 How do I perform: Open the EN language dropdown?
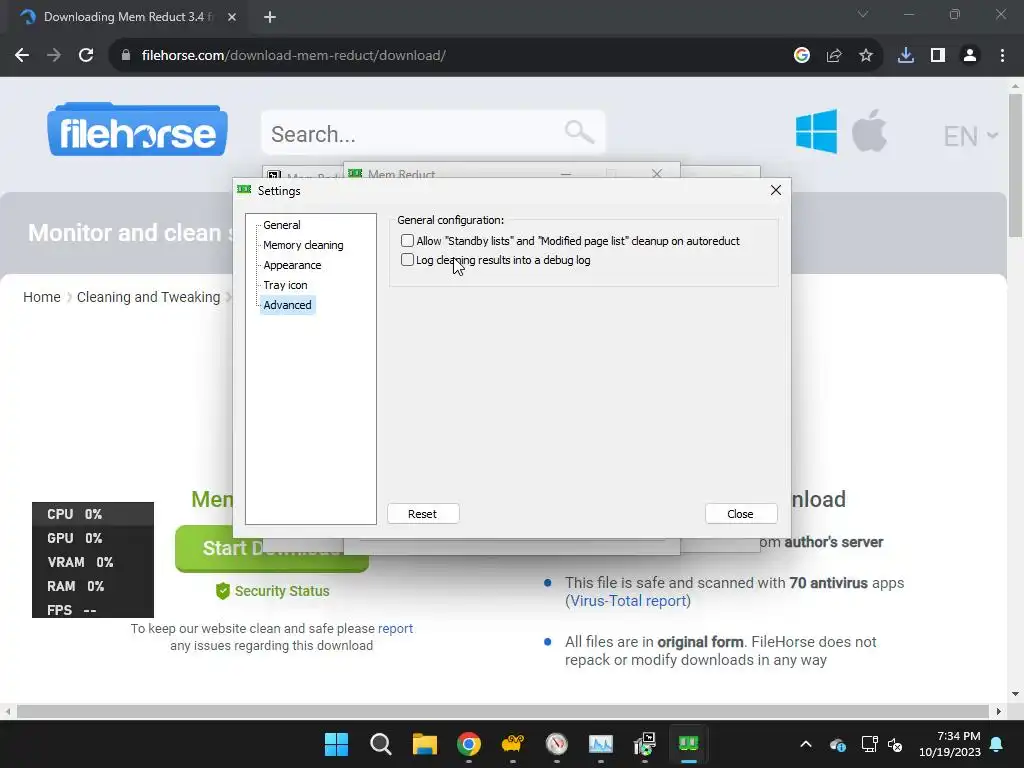[970, 136]
